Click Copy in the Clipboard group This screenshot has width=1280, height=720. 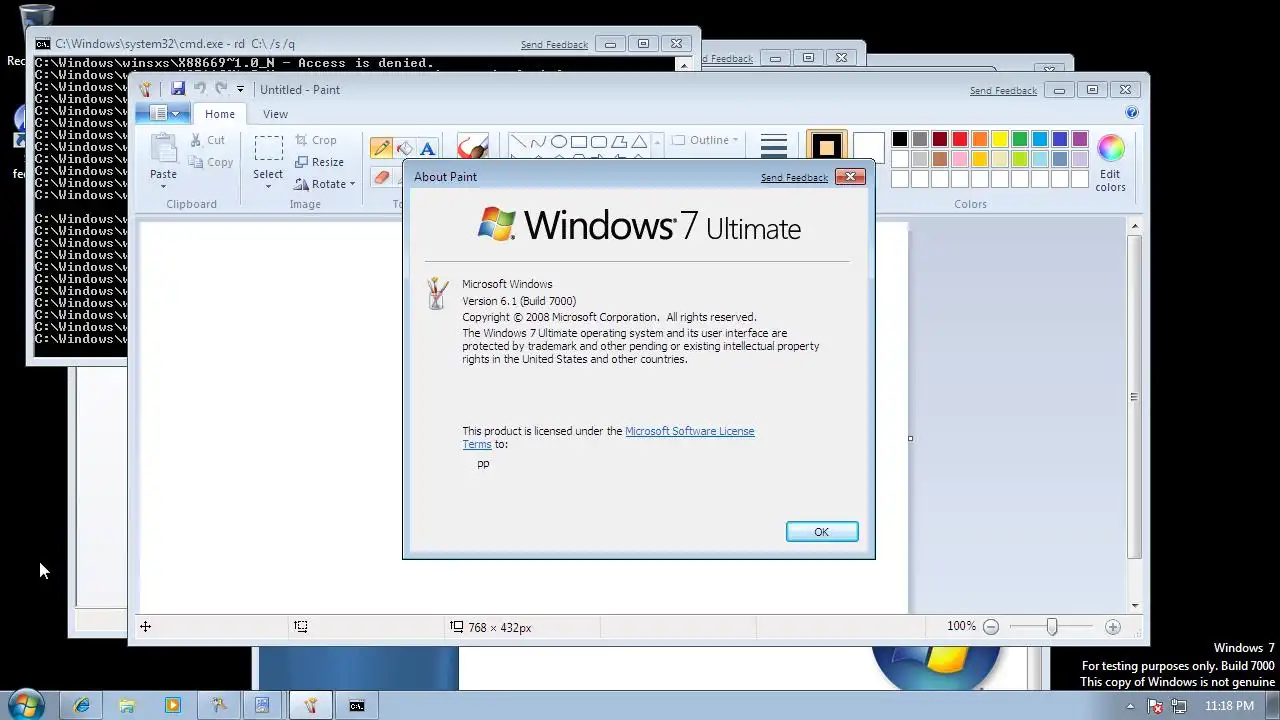point(211,162)
